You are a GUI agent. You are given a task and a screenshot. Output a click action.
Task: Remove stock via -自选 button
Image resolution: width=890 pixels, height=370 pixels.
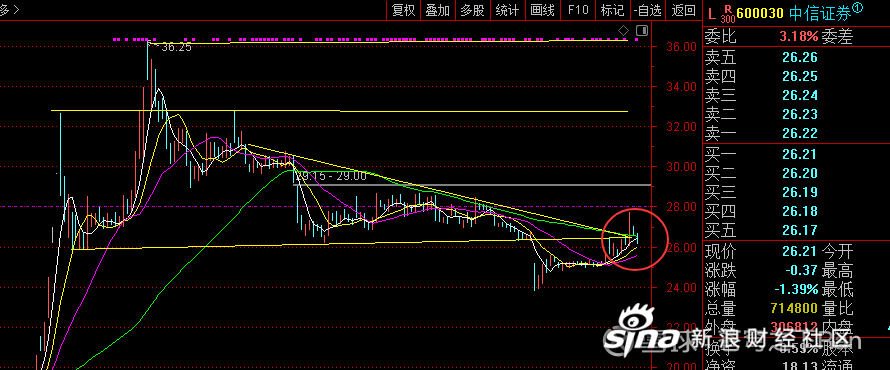coord(648,10)
